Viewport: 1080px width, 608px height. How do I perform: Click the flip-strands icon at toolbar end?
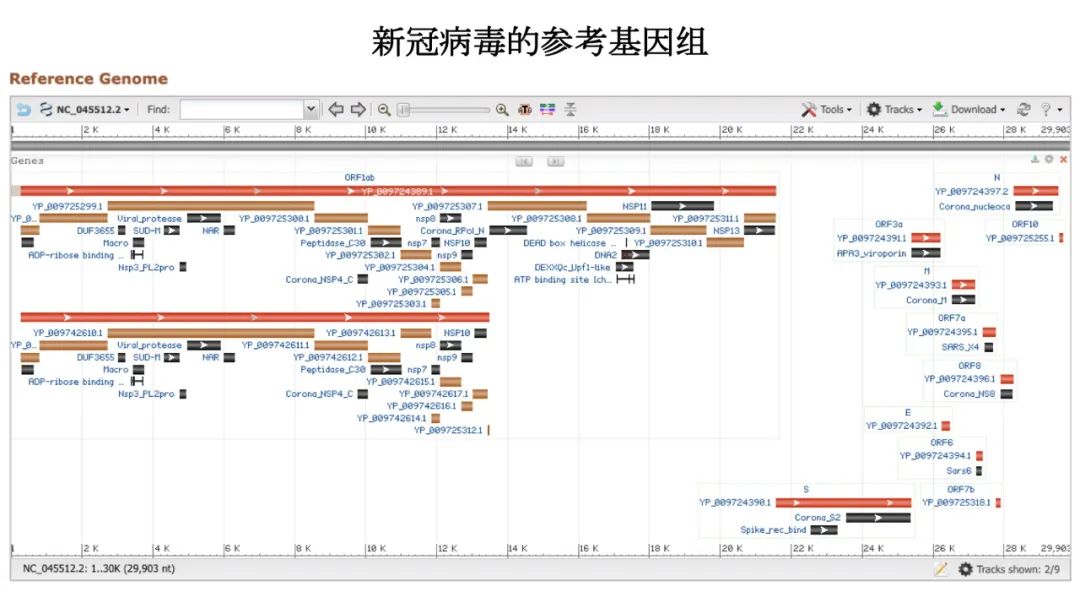(570, 109)
